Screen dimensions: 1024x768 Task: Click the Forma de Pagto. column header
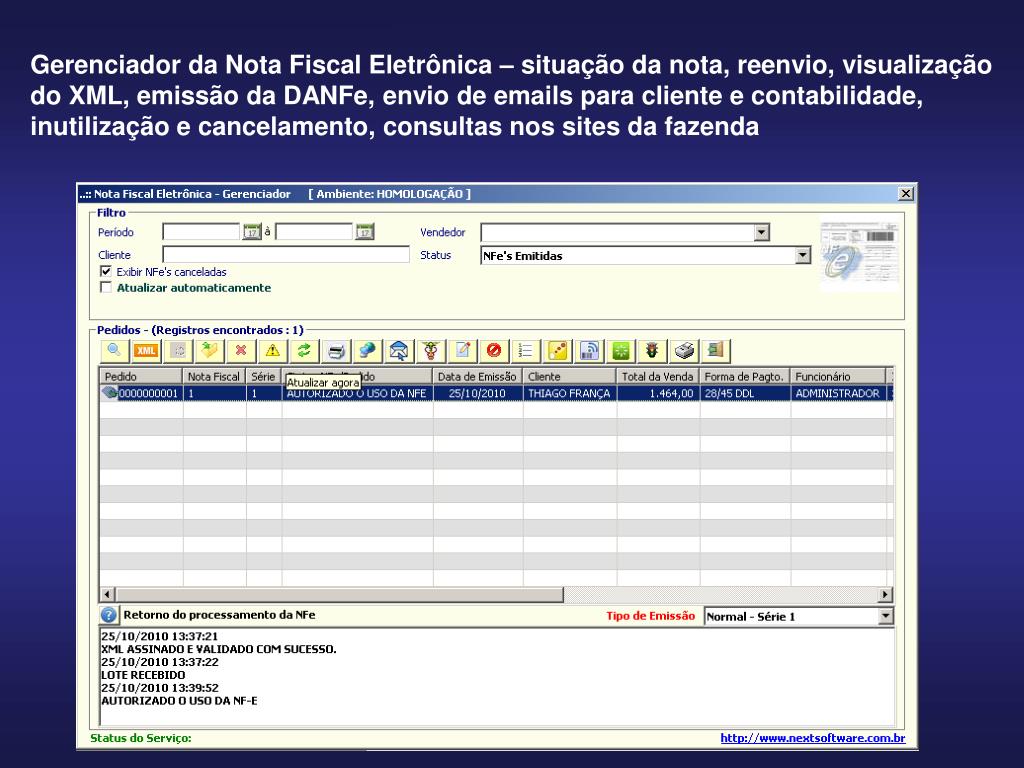(x=744, y=377)
